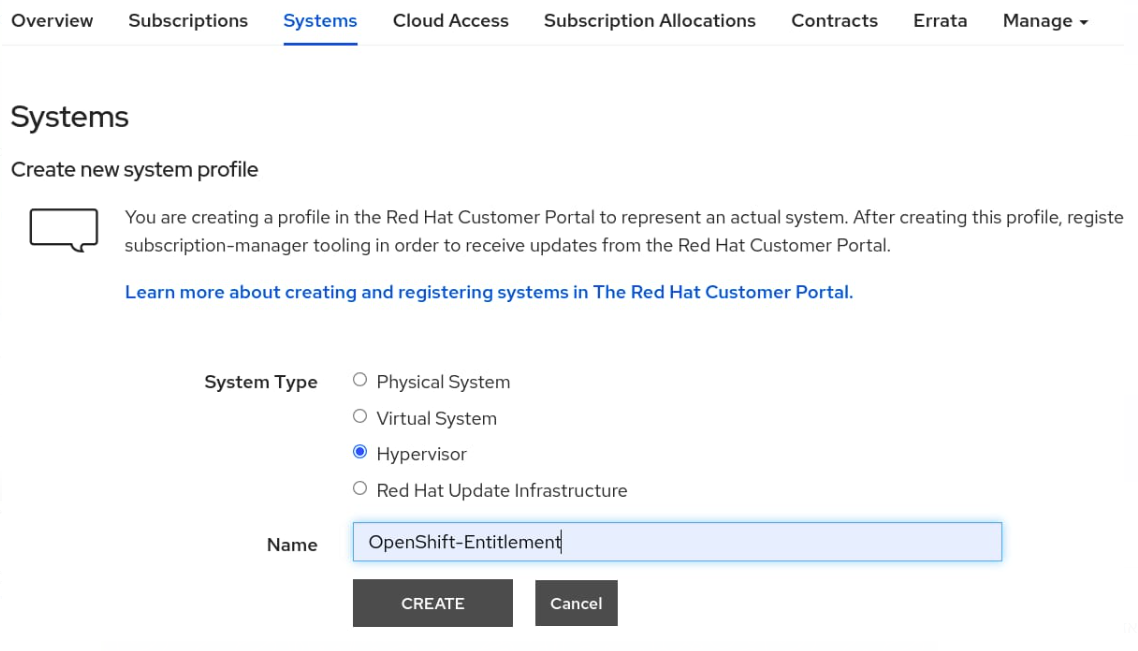Expand the Manage dropdown menu

(x=1044, y=21)
